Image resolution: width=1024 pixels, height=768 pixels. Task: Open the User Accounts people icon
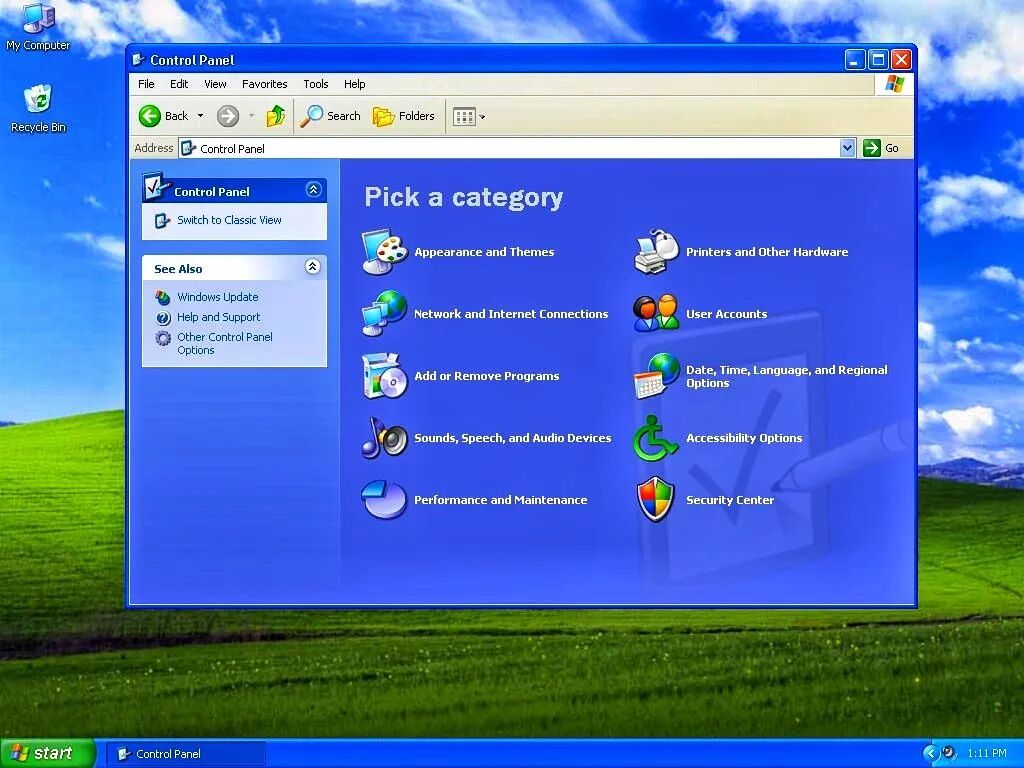pyautogui.click(x=656, y=313)
